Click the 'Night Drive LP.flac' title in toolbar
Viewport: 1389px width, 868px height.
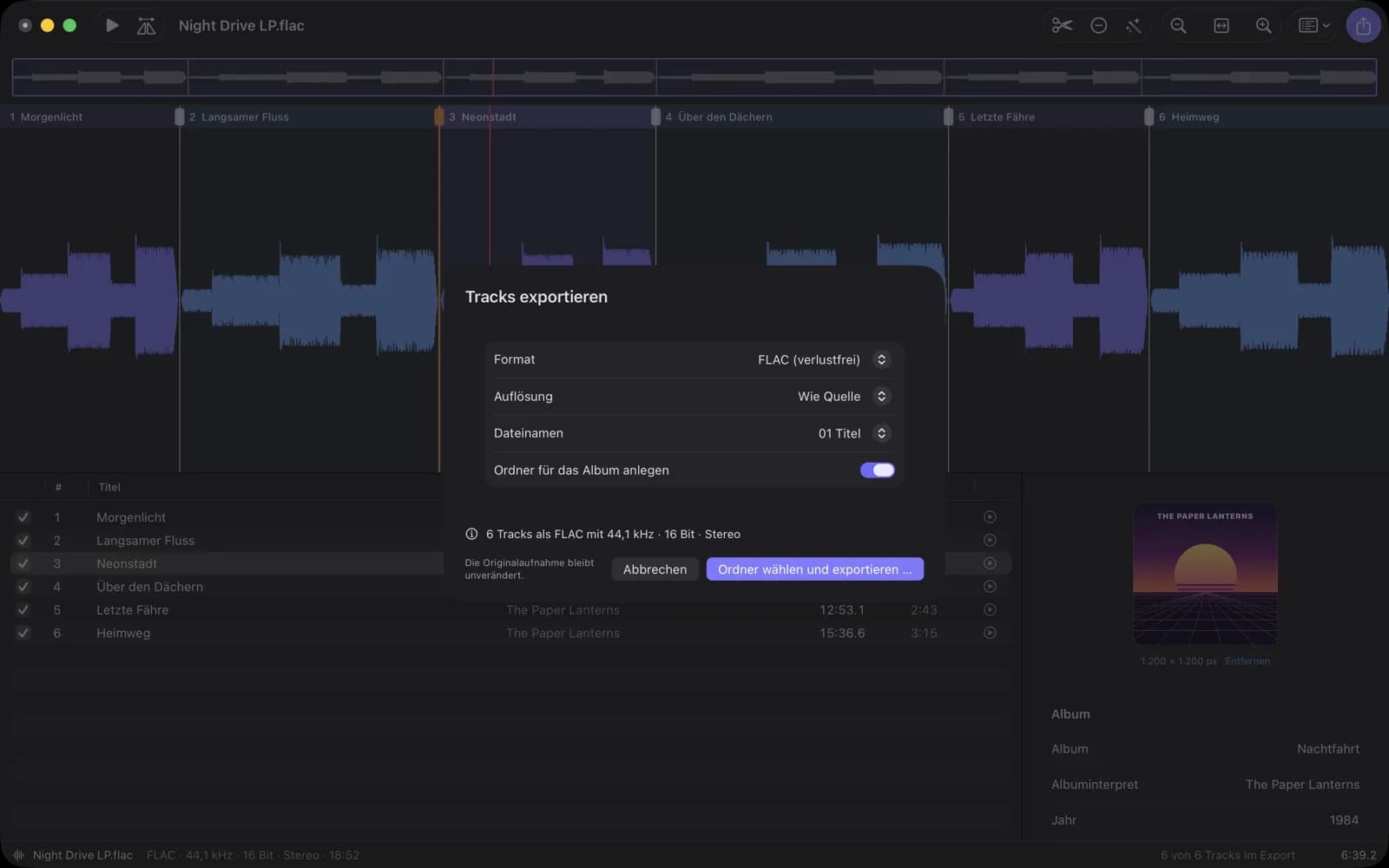coord(241,26)
